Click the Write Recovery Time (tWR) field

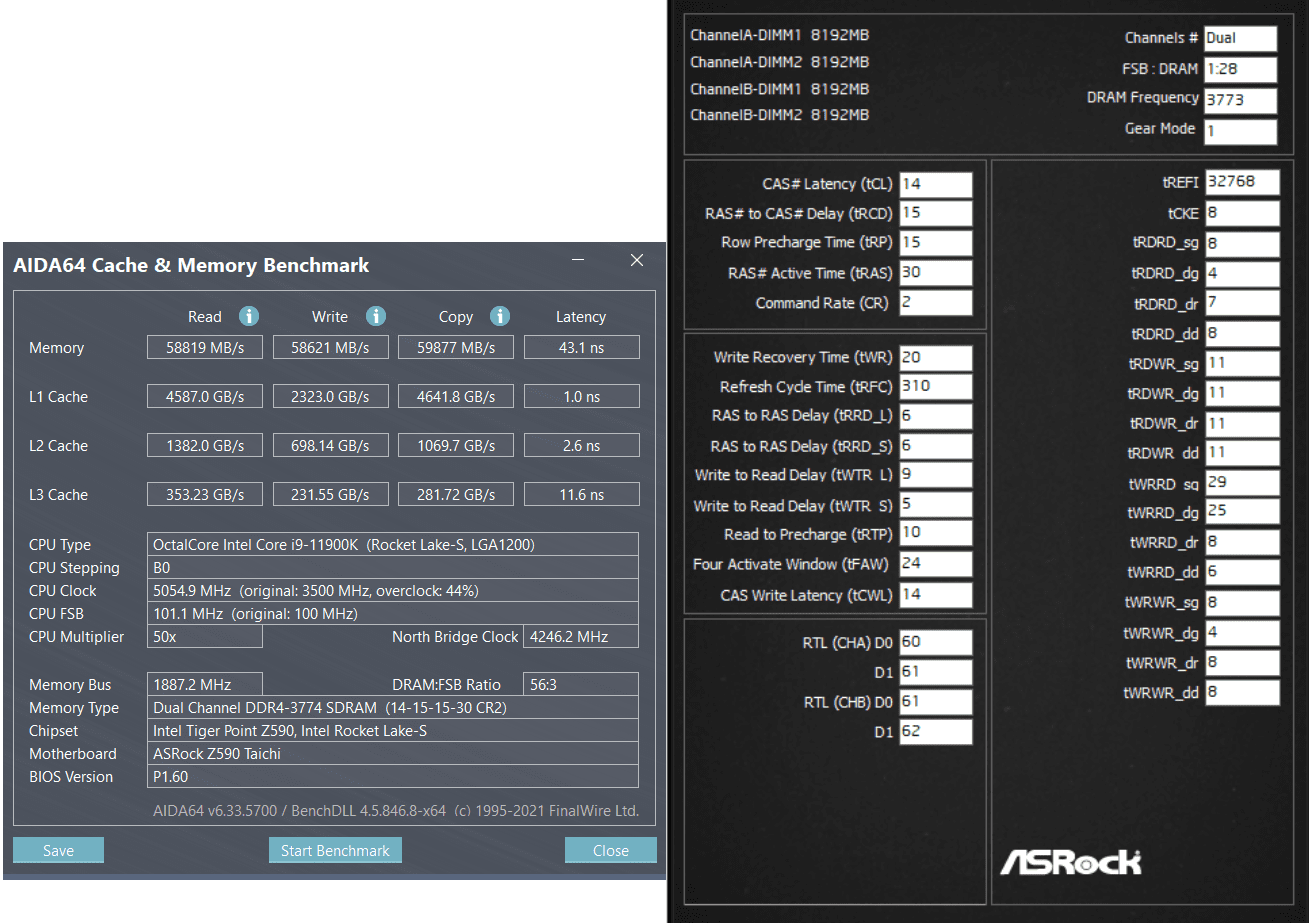click(x=935, y=357)
